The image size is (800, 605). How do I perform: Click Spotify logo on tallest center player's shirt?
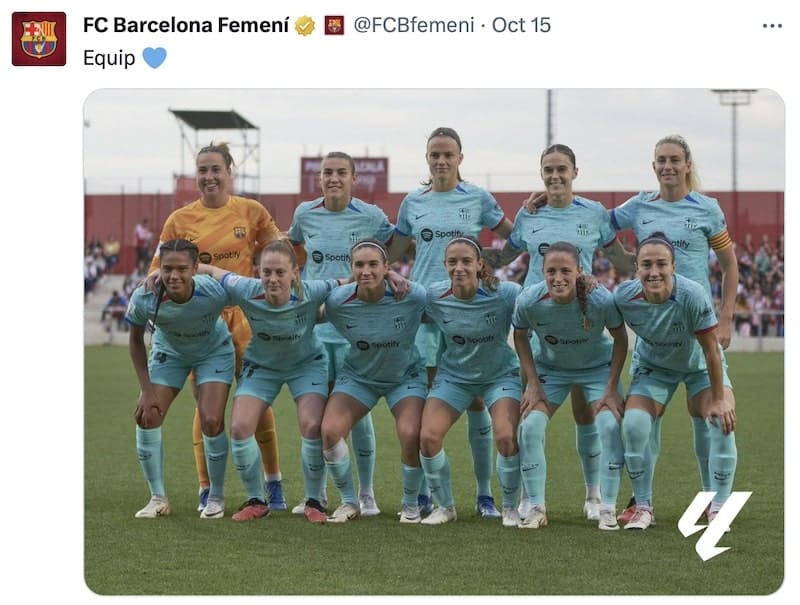click(442, 234)
